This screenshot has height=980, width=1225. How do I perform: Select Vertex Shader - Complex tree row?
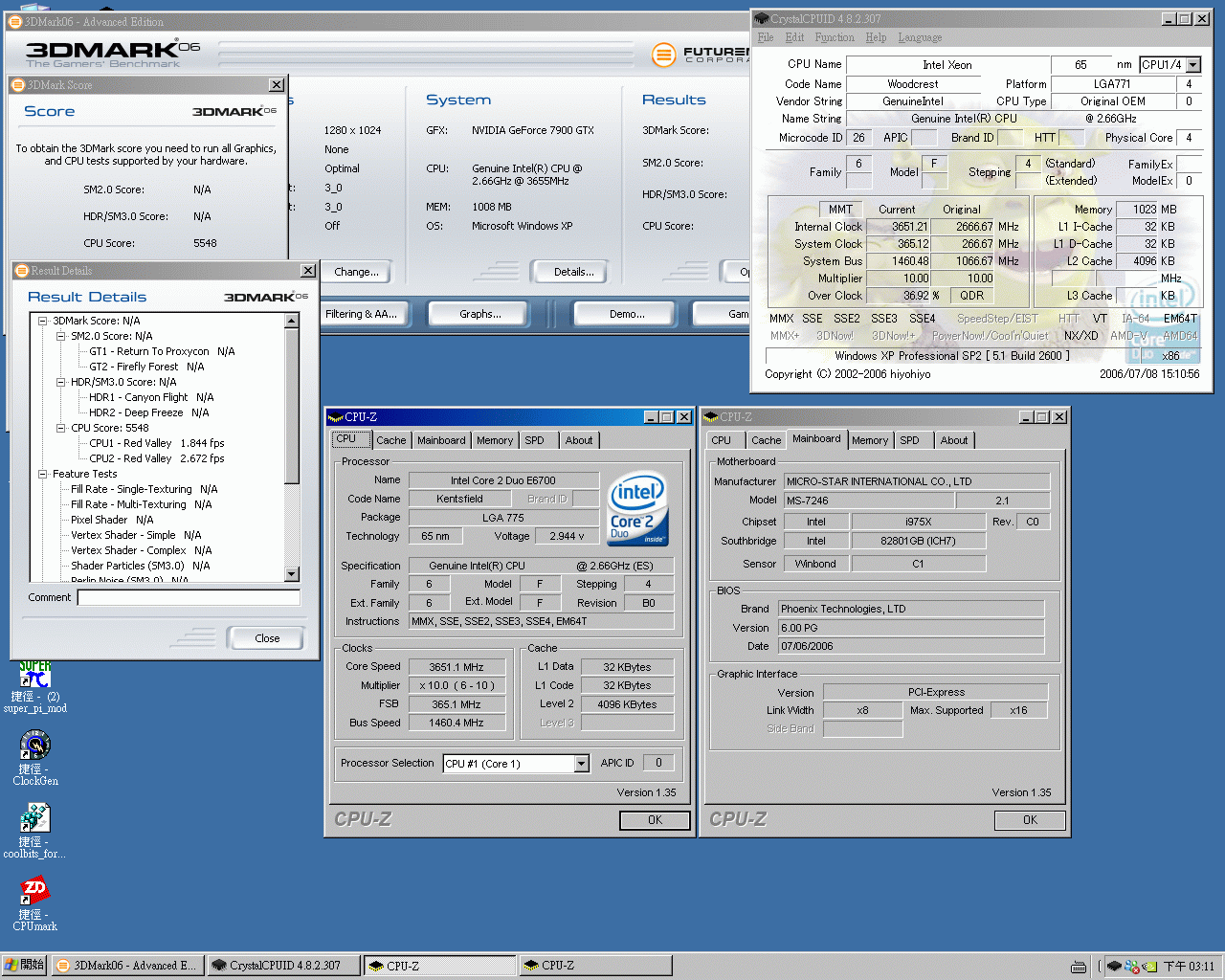pyautogui.click(x=141, y=550)
